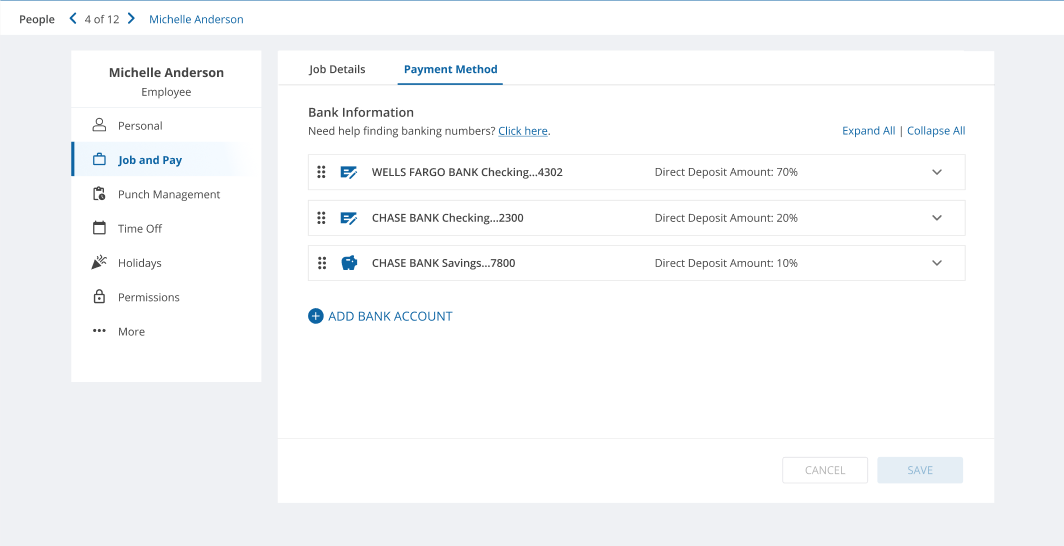The width and height of the screenshot is (1064, 546).
Task: Click the Michelle Anderson name in sidebar card
Action: click(166, 73)
